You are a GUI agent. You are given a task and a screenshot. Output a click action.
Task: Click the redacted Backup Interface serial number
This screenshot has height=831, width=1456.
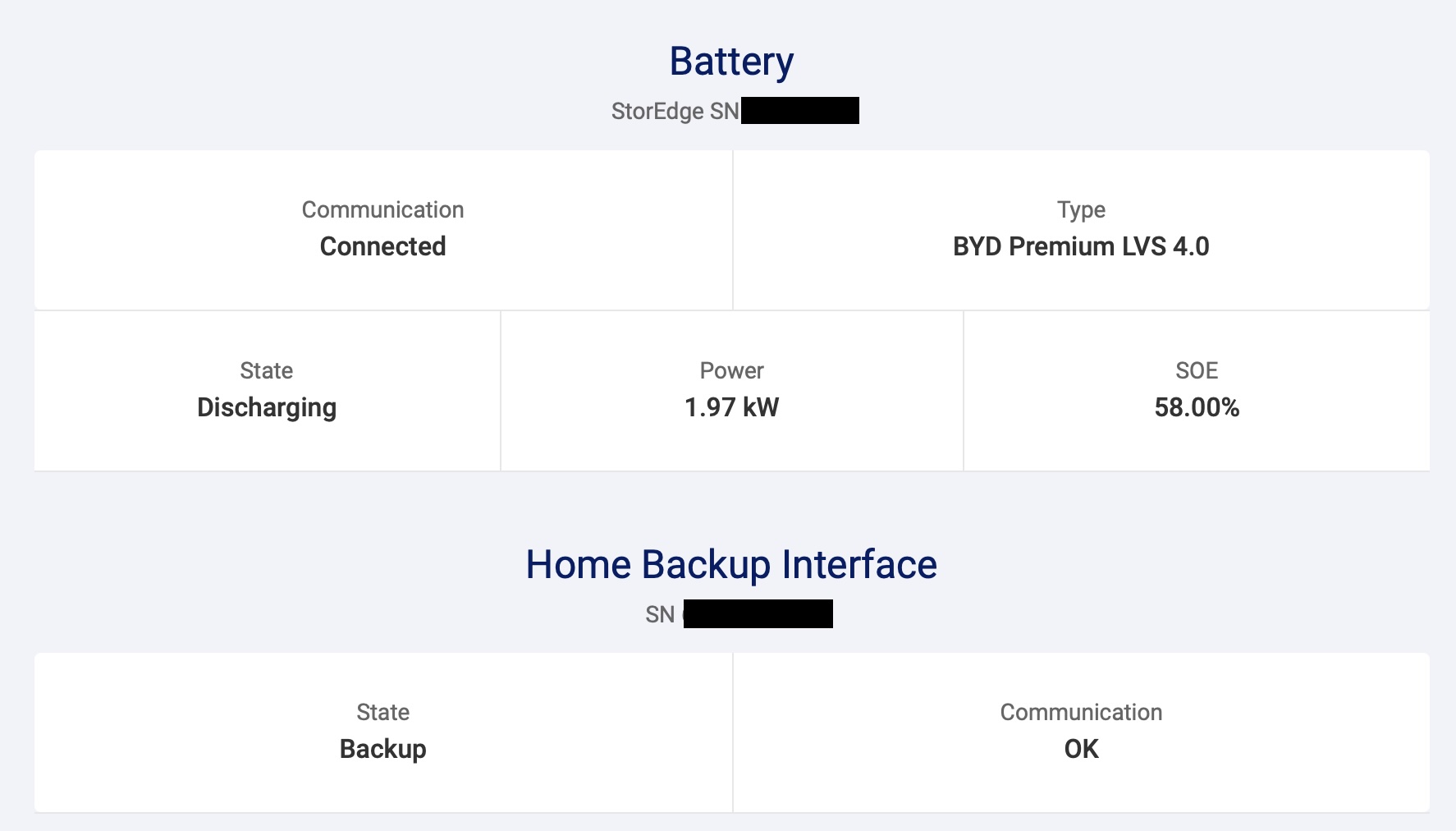coord(758,614)
